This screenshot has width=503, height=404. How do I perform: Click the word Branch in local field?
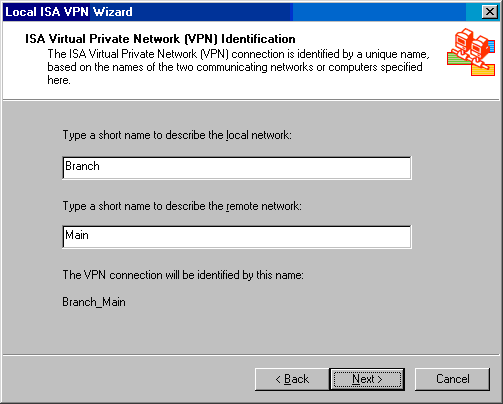pyautogui.click(x=82, y=166)
